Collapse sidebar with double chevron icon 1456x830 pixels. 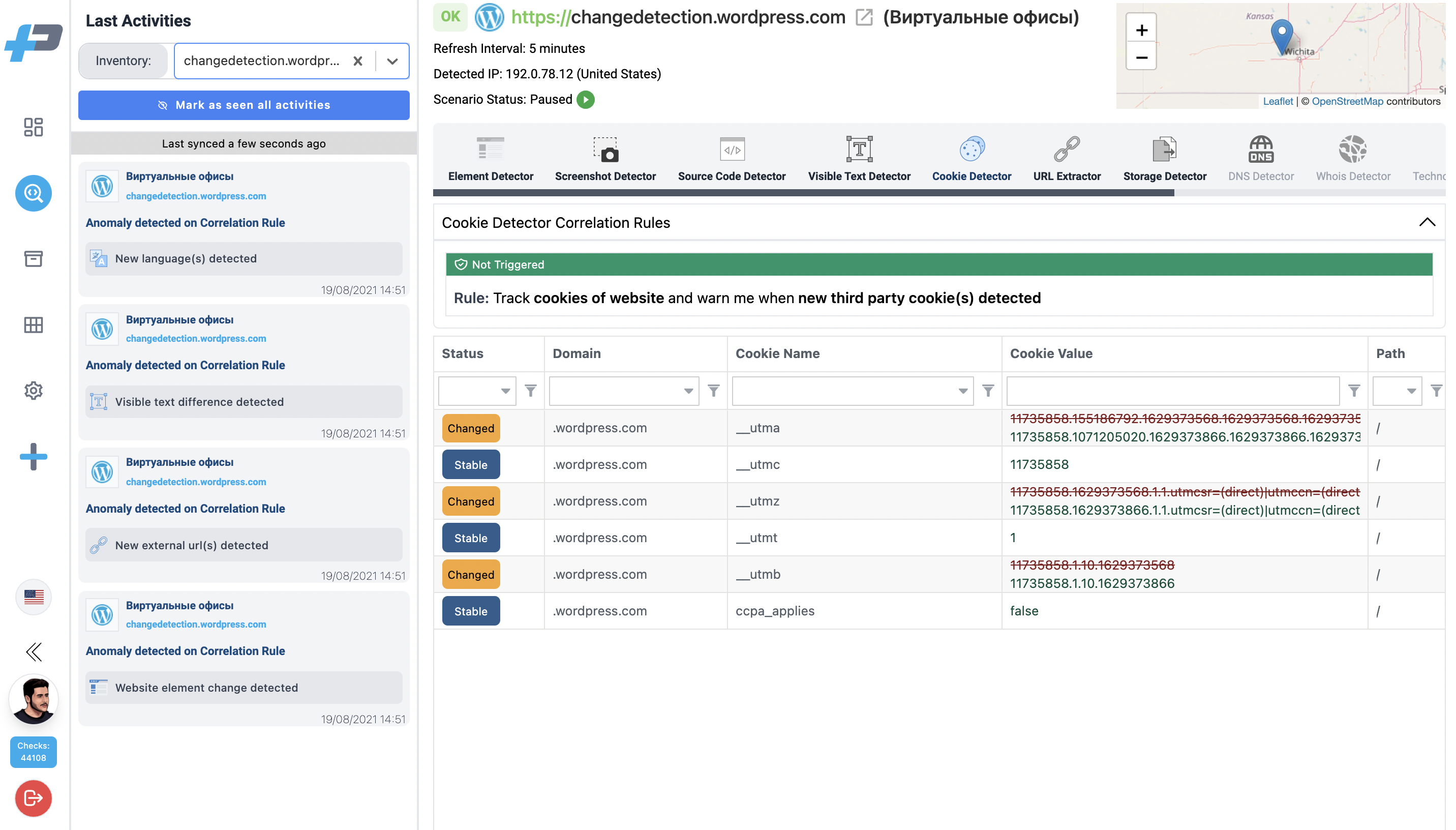(33, 651)
